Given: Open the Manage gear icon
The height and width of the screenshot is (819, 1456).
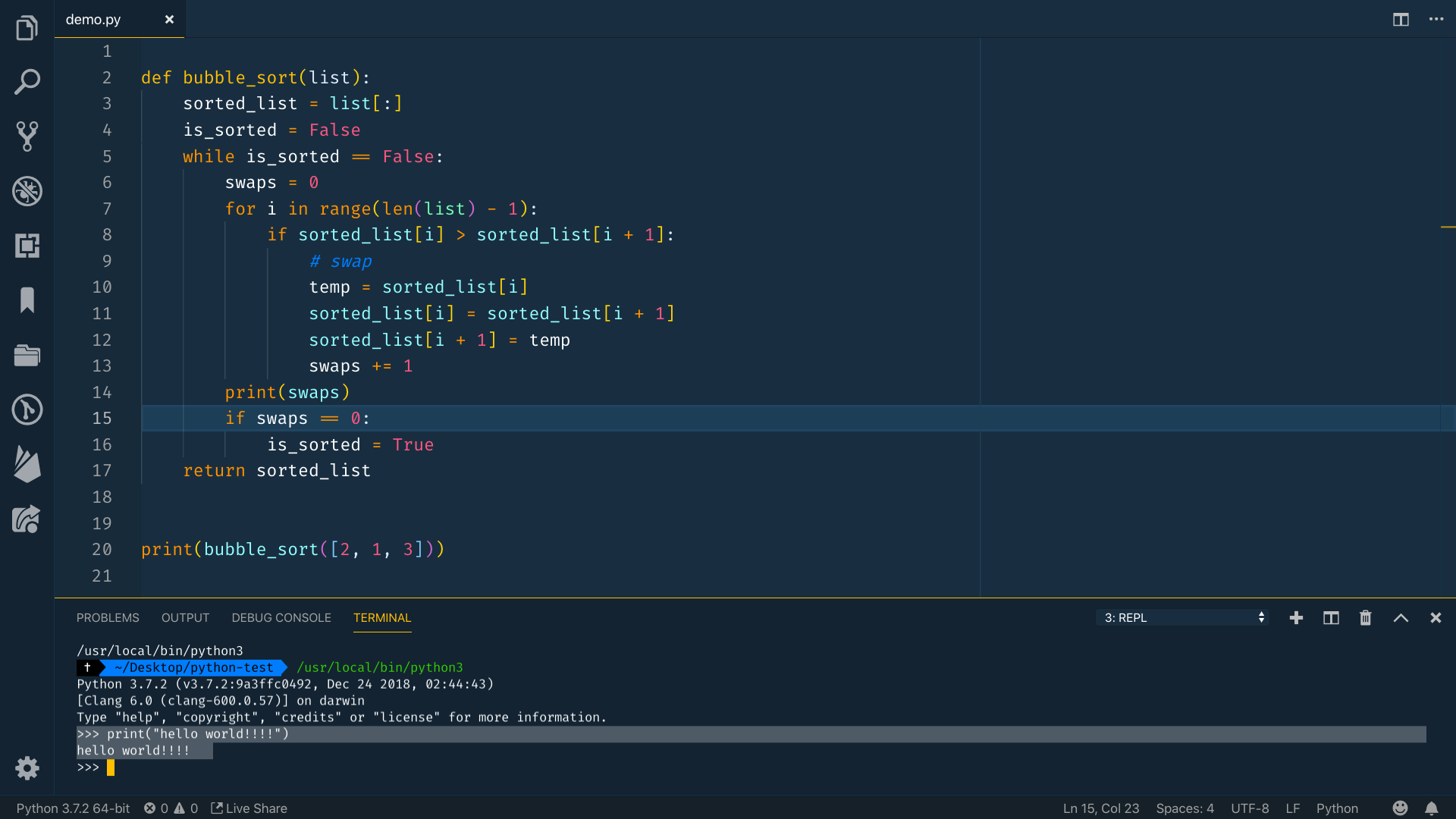Looking at the screenshot, I should 27,768.
